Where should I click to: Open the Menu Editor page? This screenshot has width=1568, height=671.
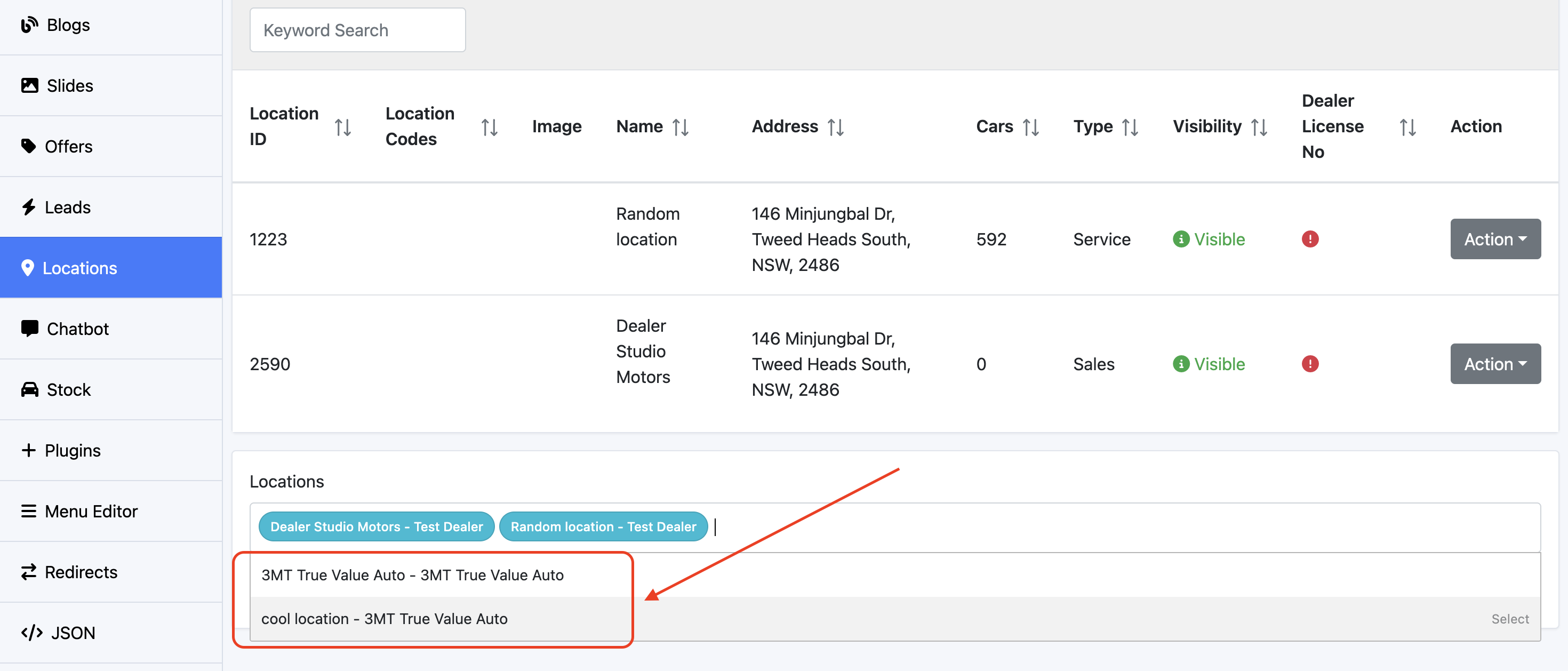(x=91, y=511)
